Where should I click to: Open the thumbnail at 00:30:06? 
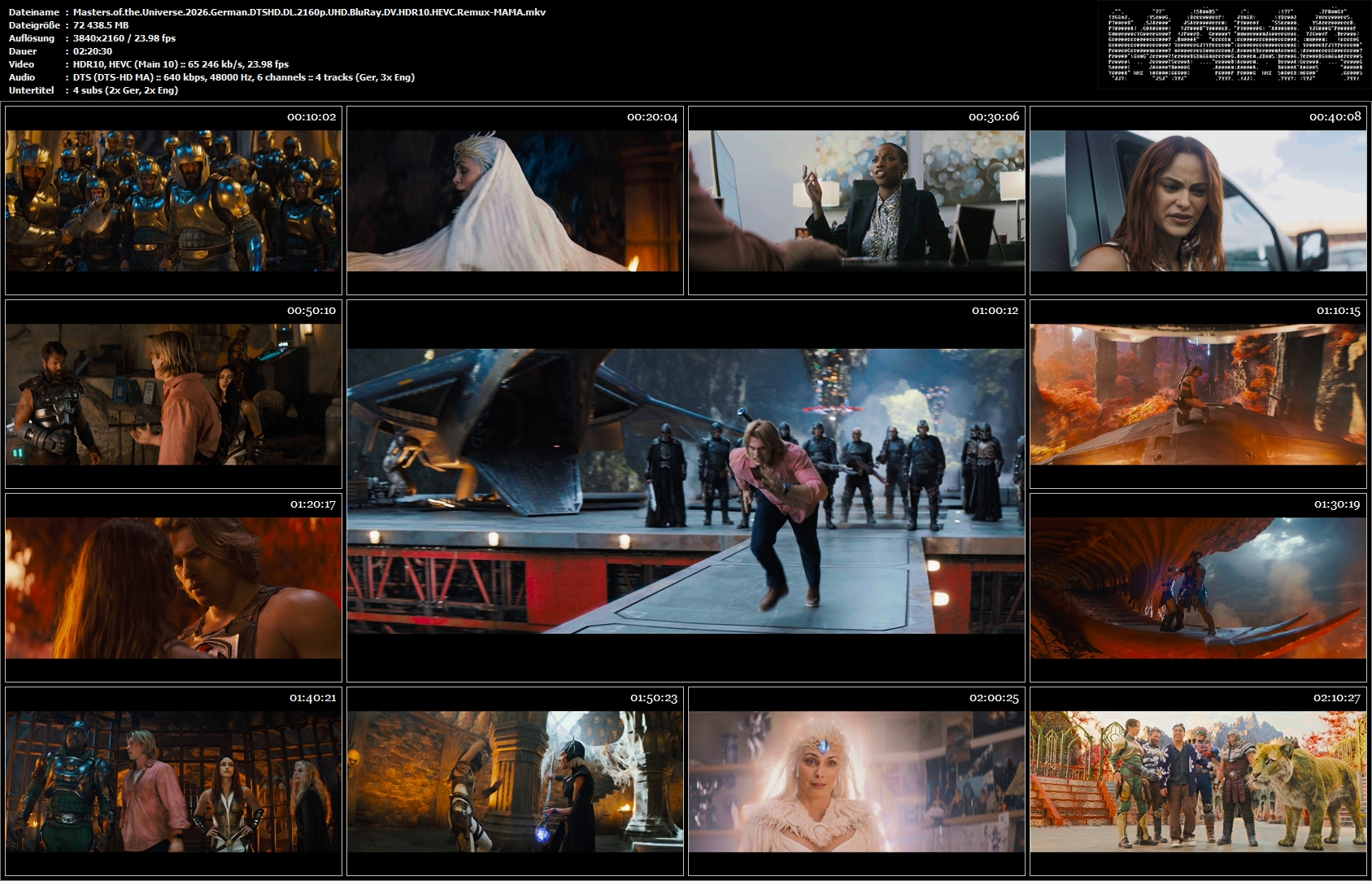coord(856,200)
